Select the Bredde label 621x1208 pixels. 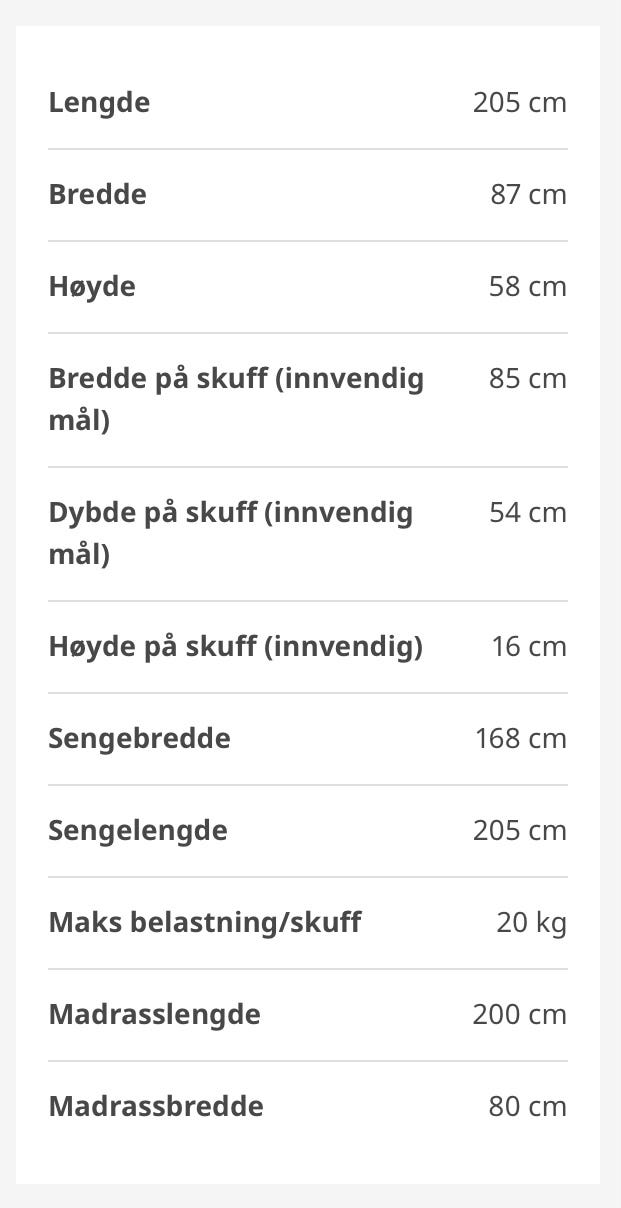97,194
